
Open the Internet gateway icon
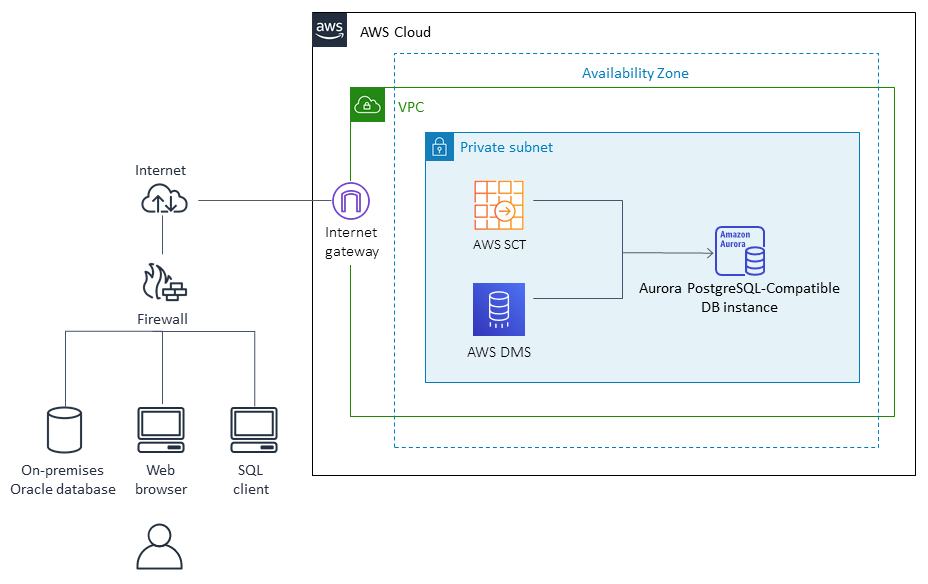pyautogui.click(x=351, y=200)
